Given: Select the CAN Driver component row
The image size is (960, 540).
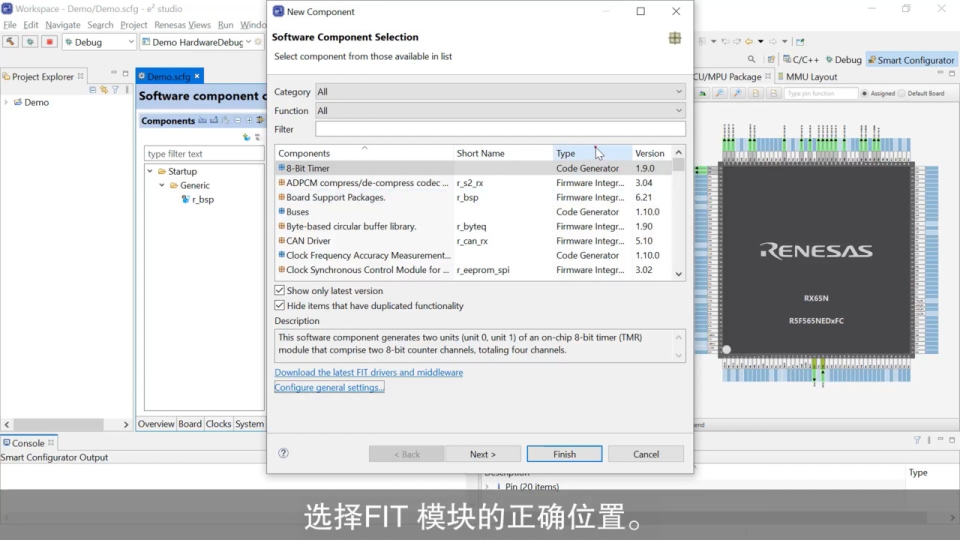Looking at the screenshot, I should tap(473, 241).
